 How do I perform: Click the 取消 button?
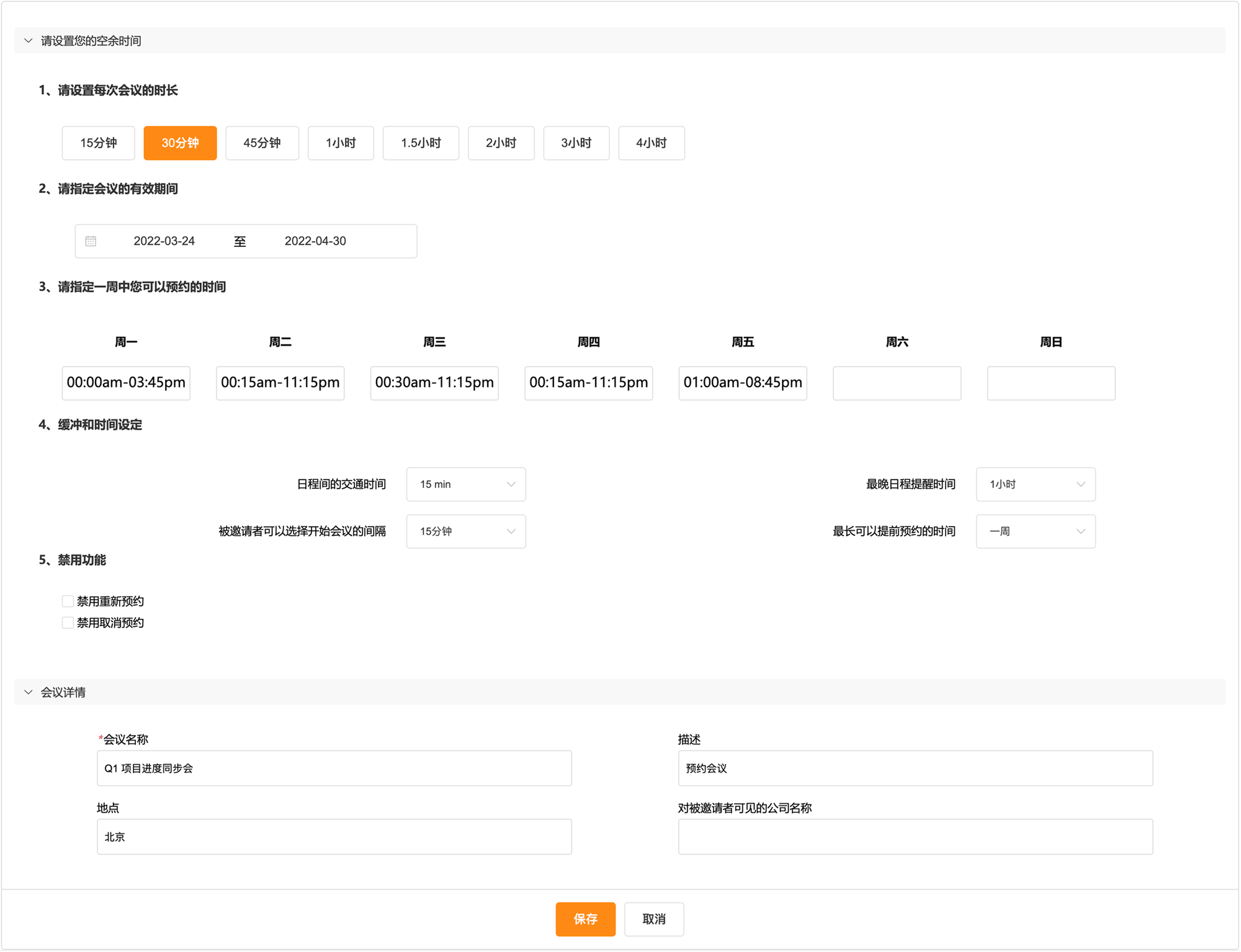pos(653,919)
